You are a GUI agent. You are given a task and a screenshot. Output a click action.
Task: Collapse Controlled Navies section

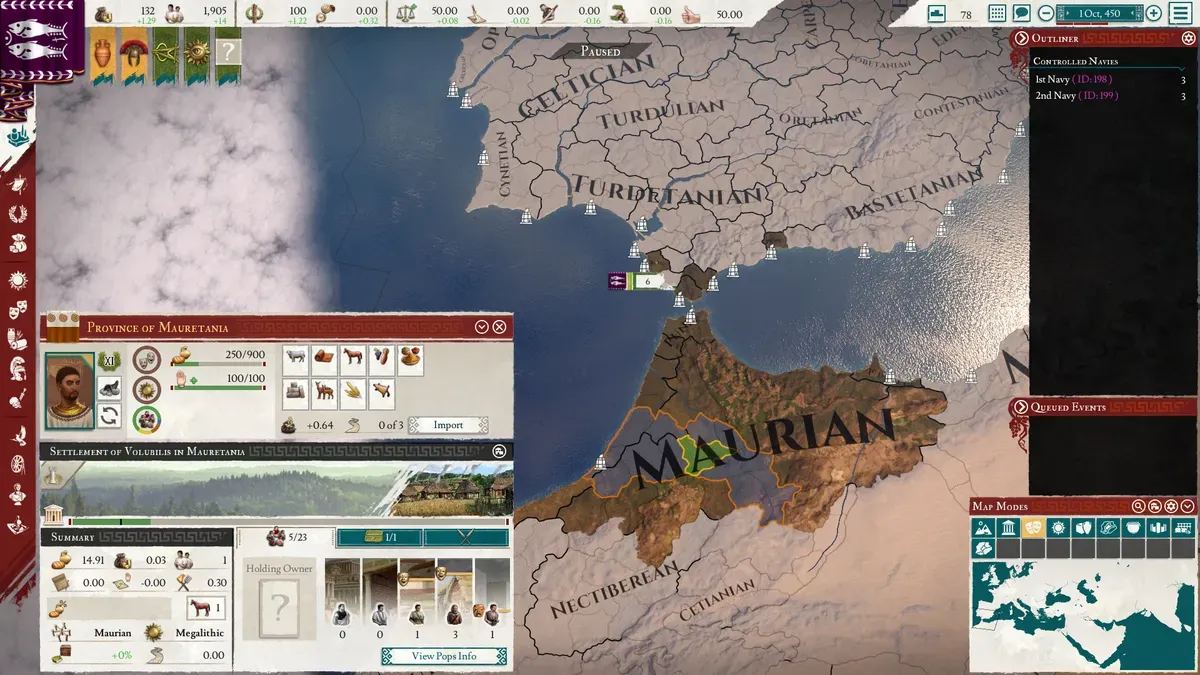click(1182, 68)
